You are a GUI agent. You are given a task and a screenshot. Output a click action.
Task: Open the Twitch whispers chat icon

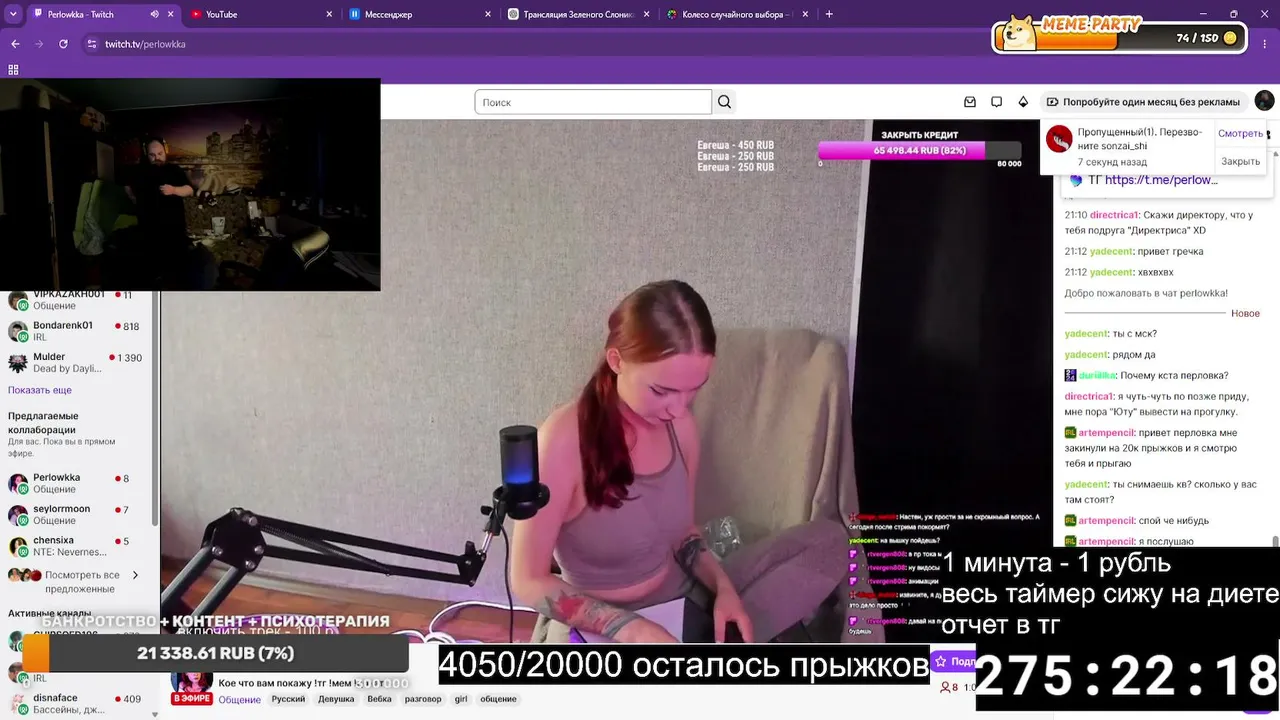[997, 102]
